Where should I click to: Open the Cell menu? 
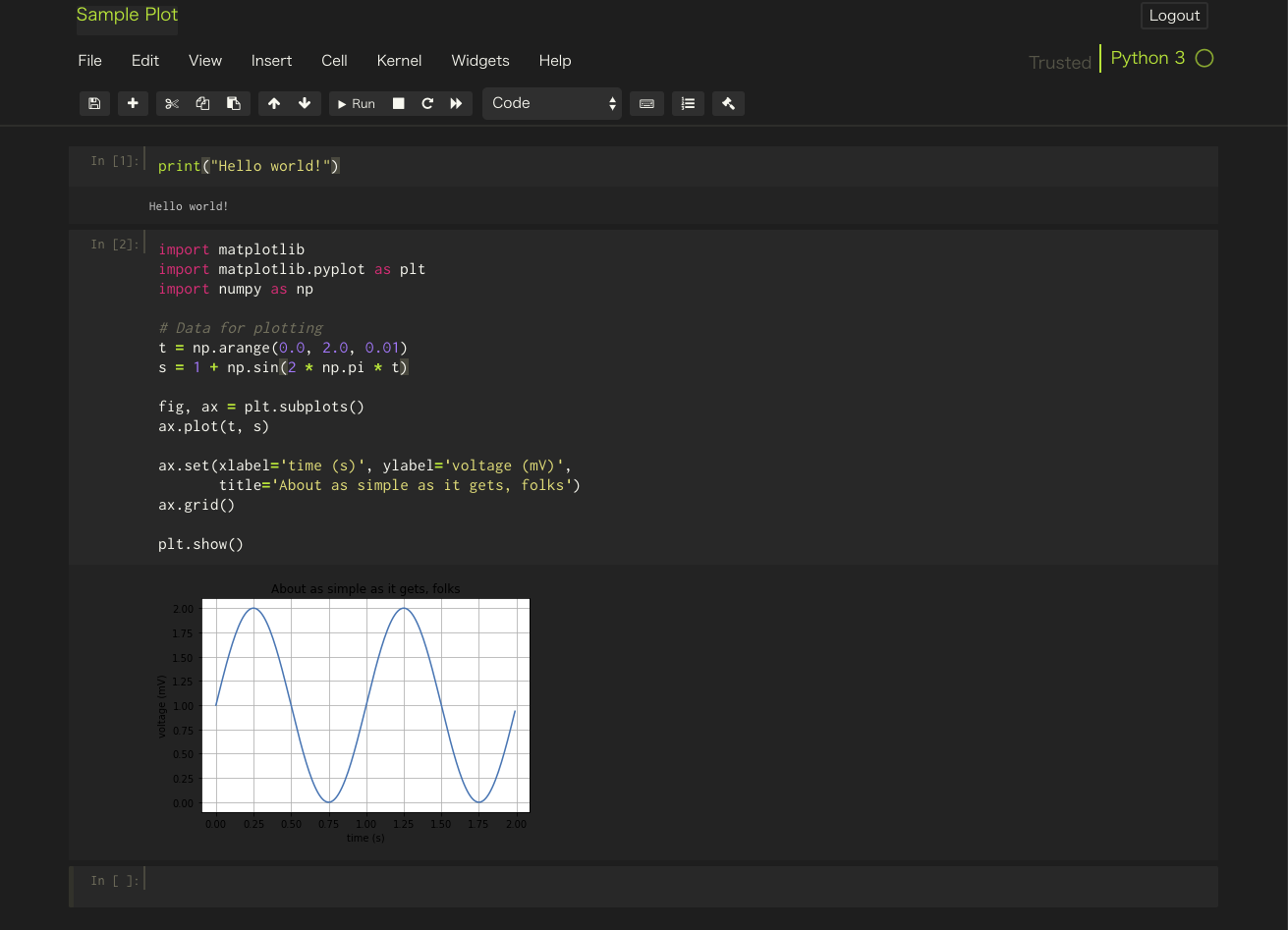pos(334,61)
